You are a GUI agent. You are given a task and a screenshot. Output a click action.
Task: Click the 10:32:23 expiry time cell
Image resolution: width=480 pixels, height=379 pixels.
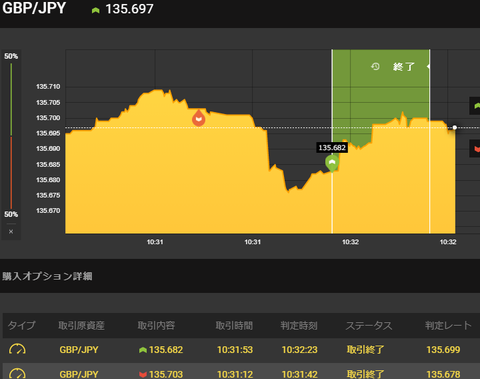pos(300,350)
